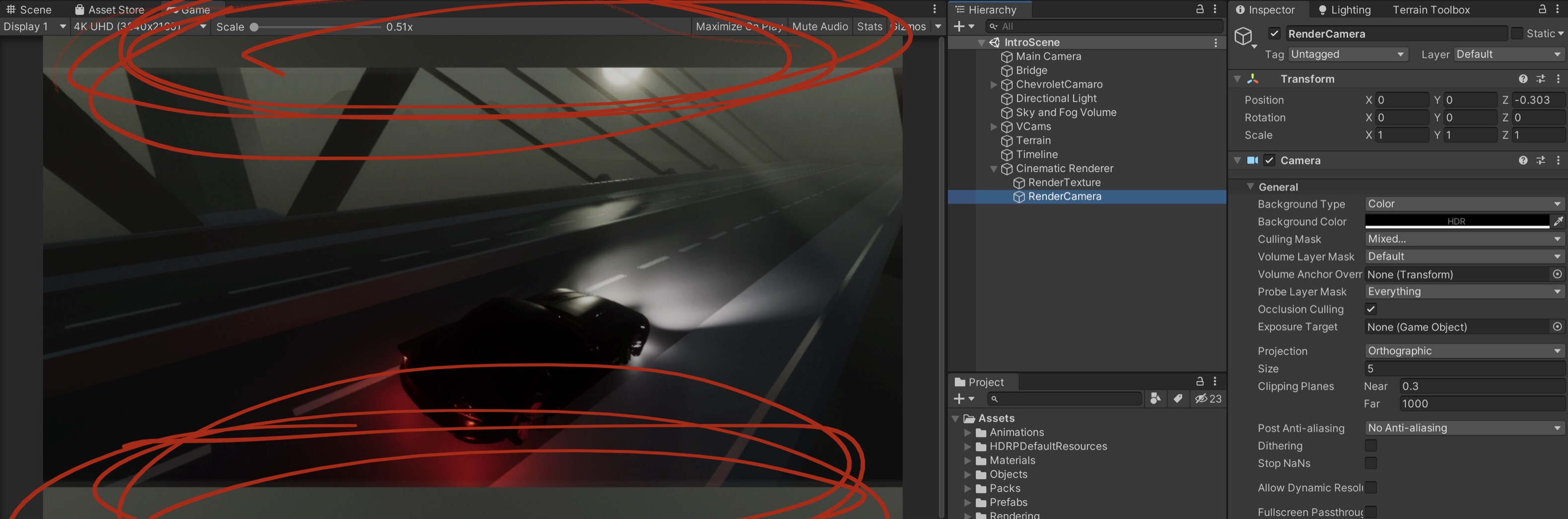Click Search by Label tag icon

(x=1178, y=399)
